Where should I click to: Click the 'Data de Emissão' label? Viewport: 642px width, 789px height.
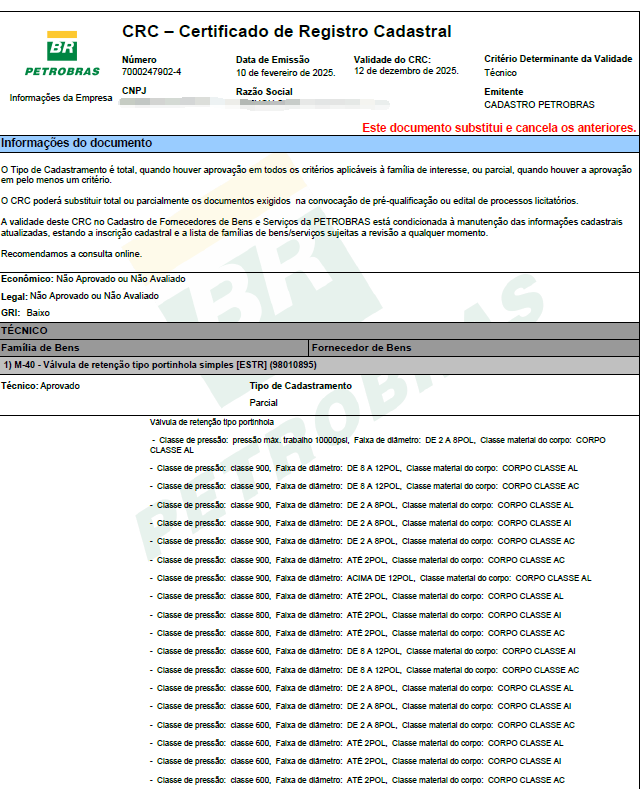pos(273,60)
